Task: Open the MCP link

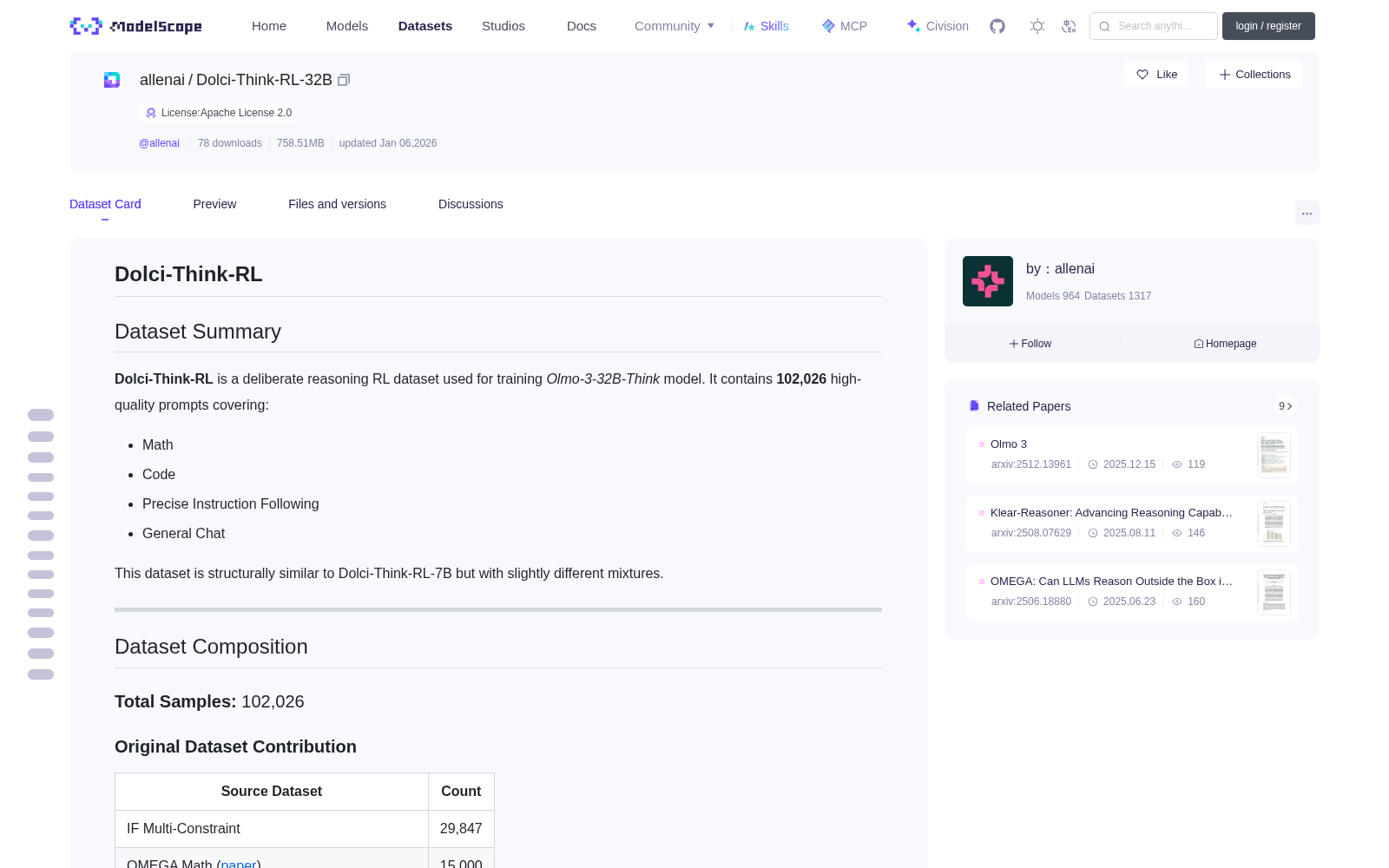Action: click(845, 26)
